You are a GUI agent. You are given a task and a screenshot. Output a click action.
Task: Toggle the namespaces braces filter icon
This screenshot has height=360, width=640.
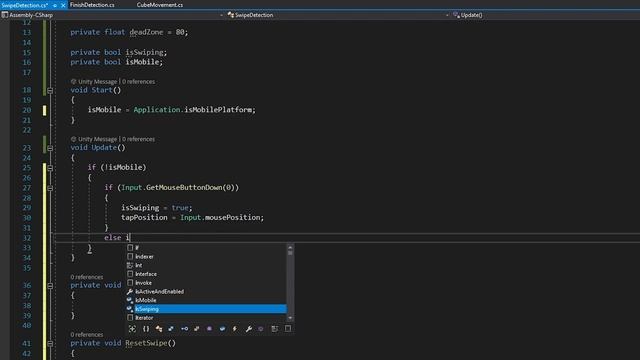coord(146,329)
